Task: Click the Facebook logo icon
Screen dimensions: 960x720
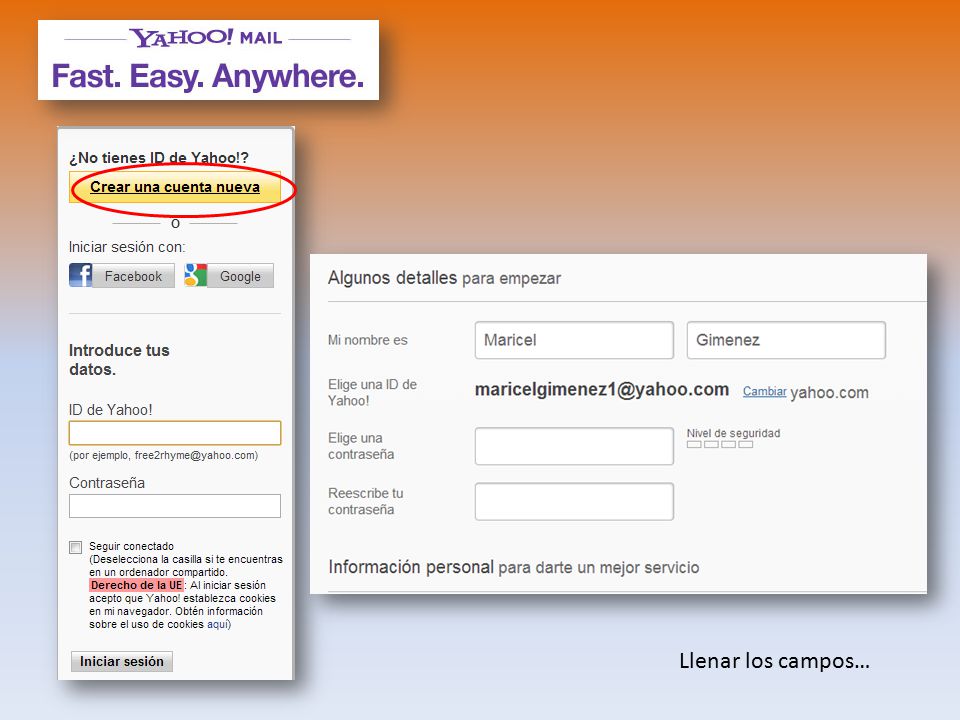Action: (x=81, y=276)
